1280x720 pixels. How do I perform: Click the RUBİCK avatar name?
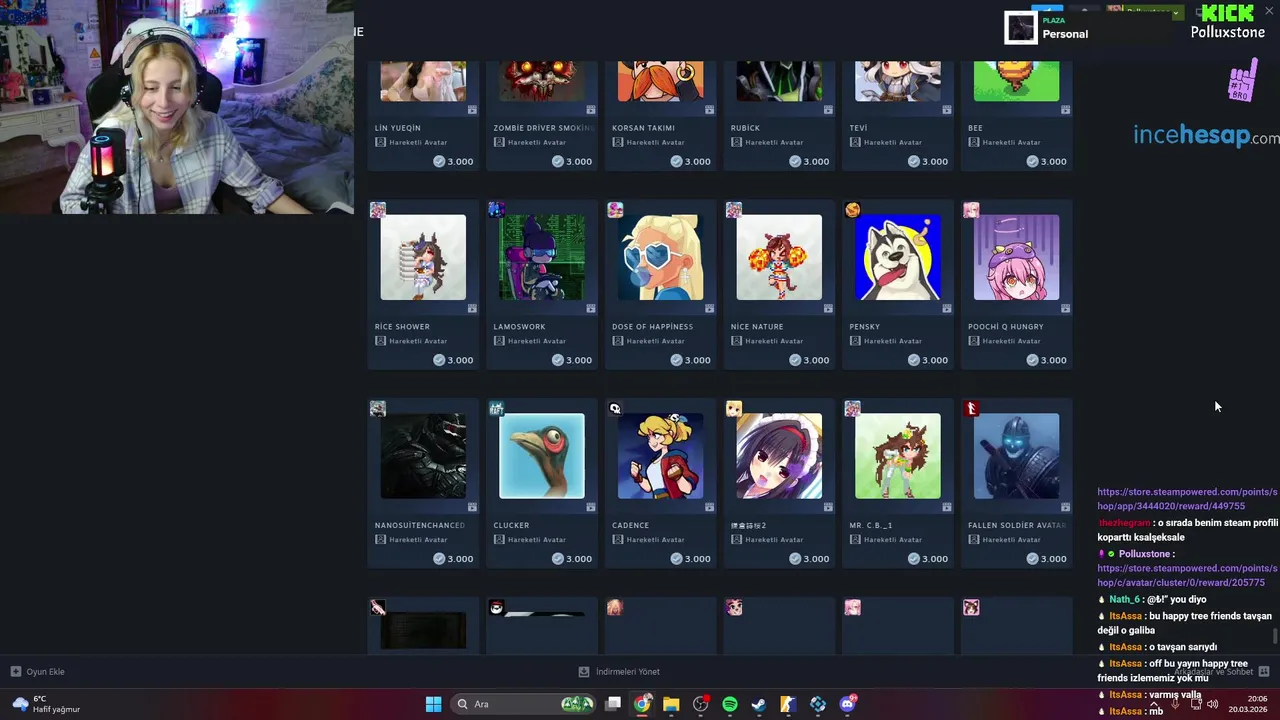pyautogui.click(x=746, y=128)
